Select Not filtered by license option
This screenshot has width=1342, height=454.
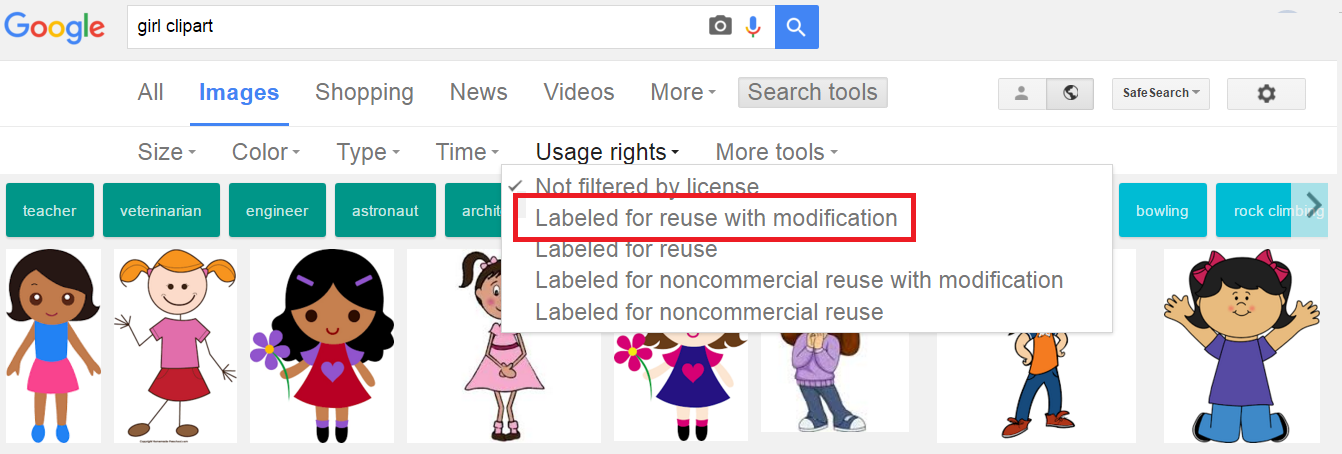tap(647, 186)
